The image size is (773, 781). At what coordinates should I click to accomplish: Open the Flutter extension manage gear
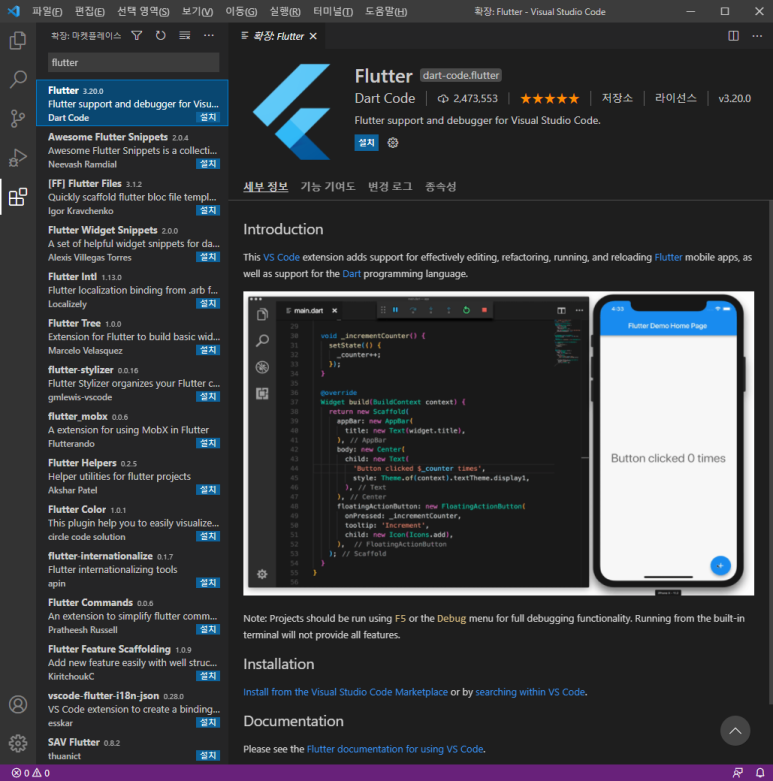coord(393,143)
